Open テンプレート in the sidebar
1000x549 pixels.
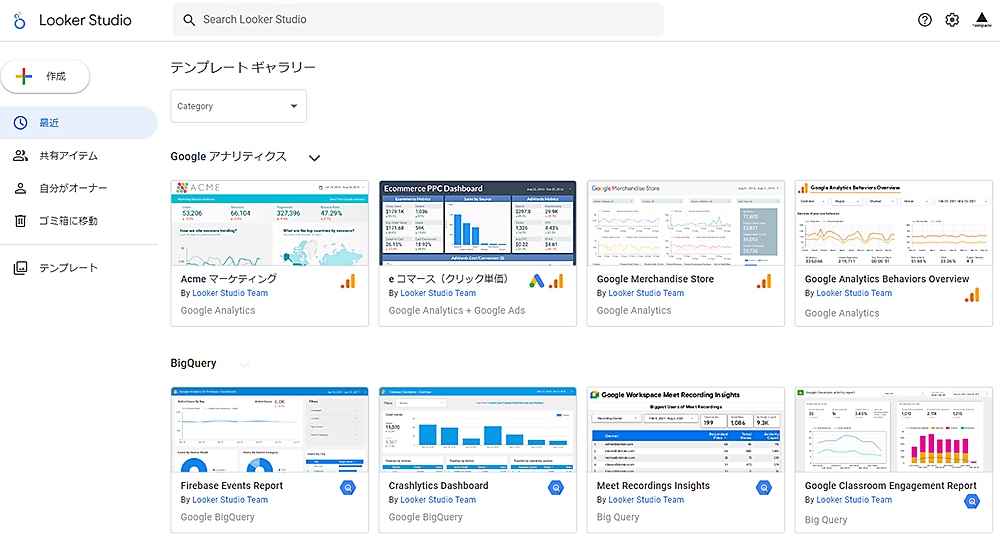coord(68,268)
